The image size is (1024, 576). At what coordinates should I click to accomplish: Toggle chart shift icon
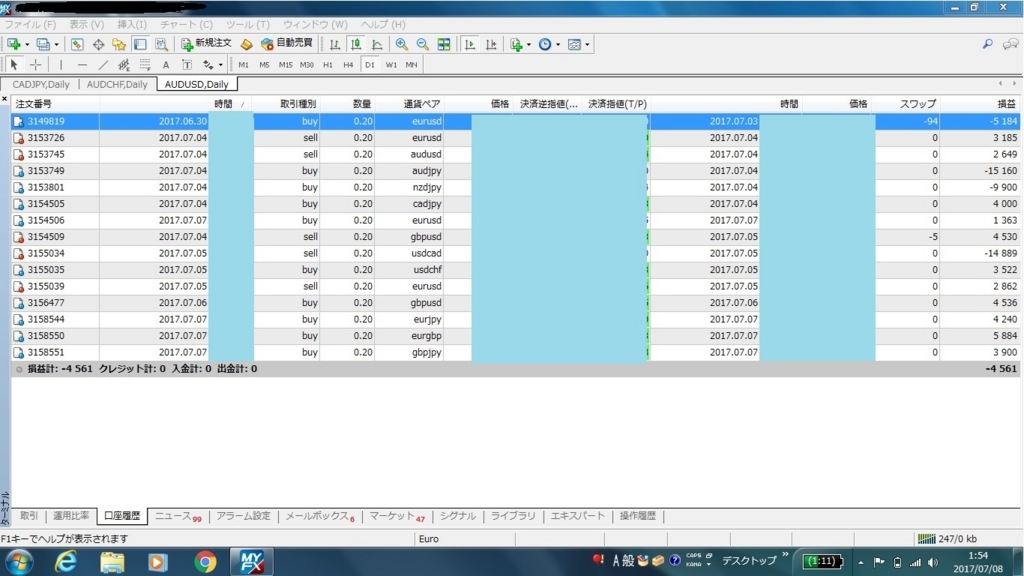pyautogui.click(x=491, y=44)
